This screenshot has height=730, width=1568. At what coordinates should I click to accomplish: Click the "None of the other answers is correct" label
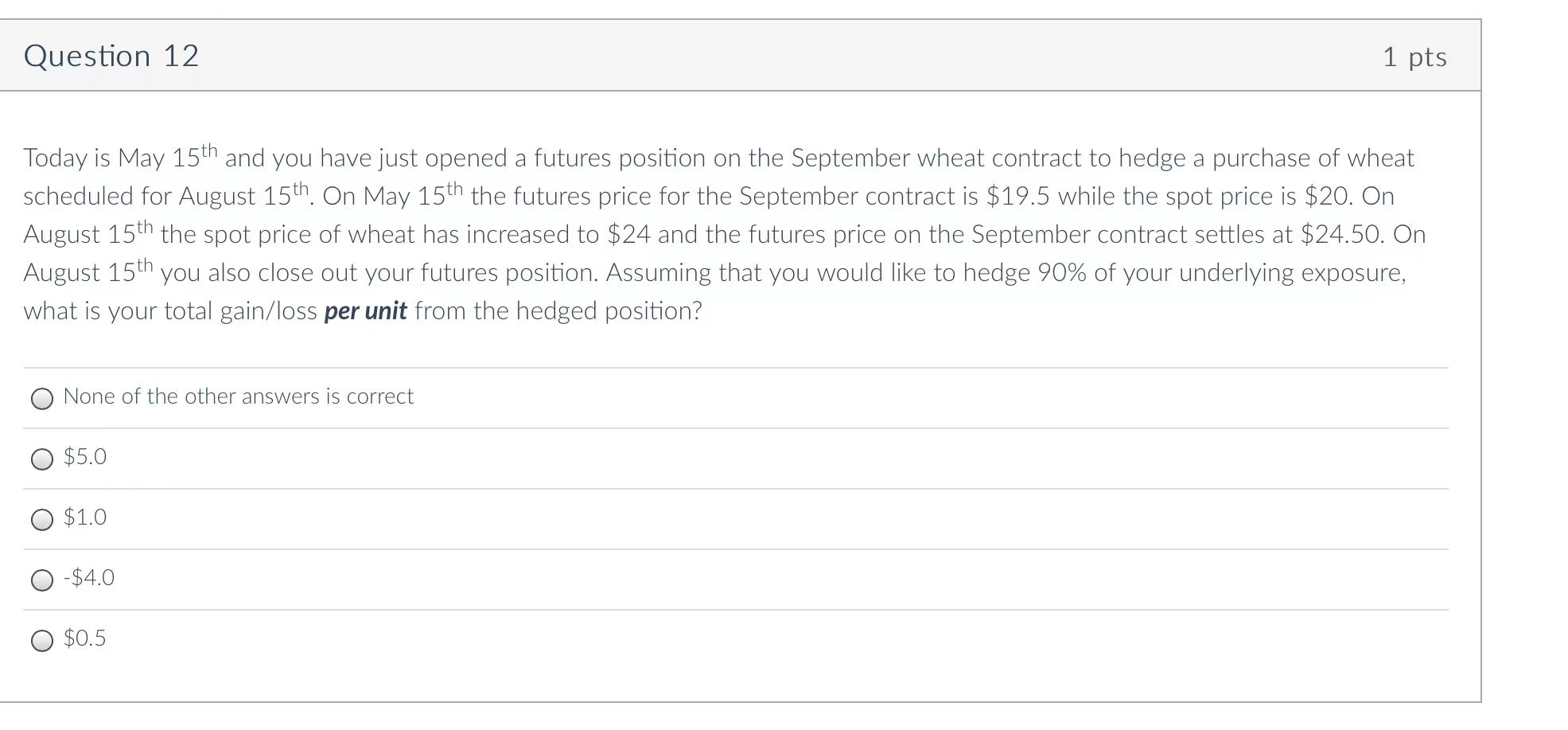tap(238, 396)
